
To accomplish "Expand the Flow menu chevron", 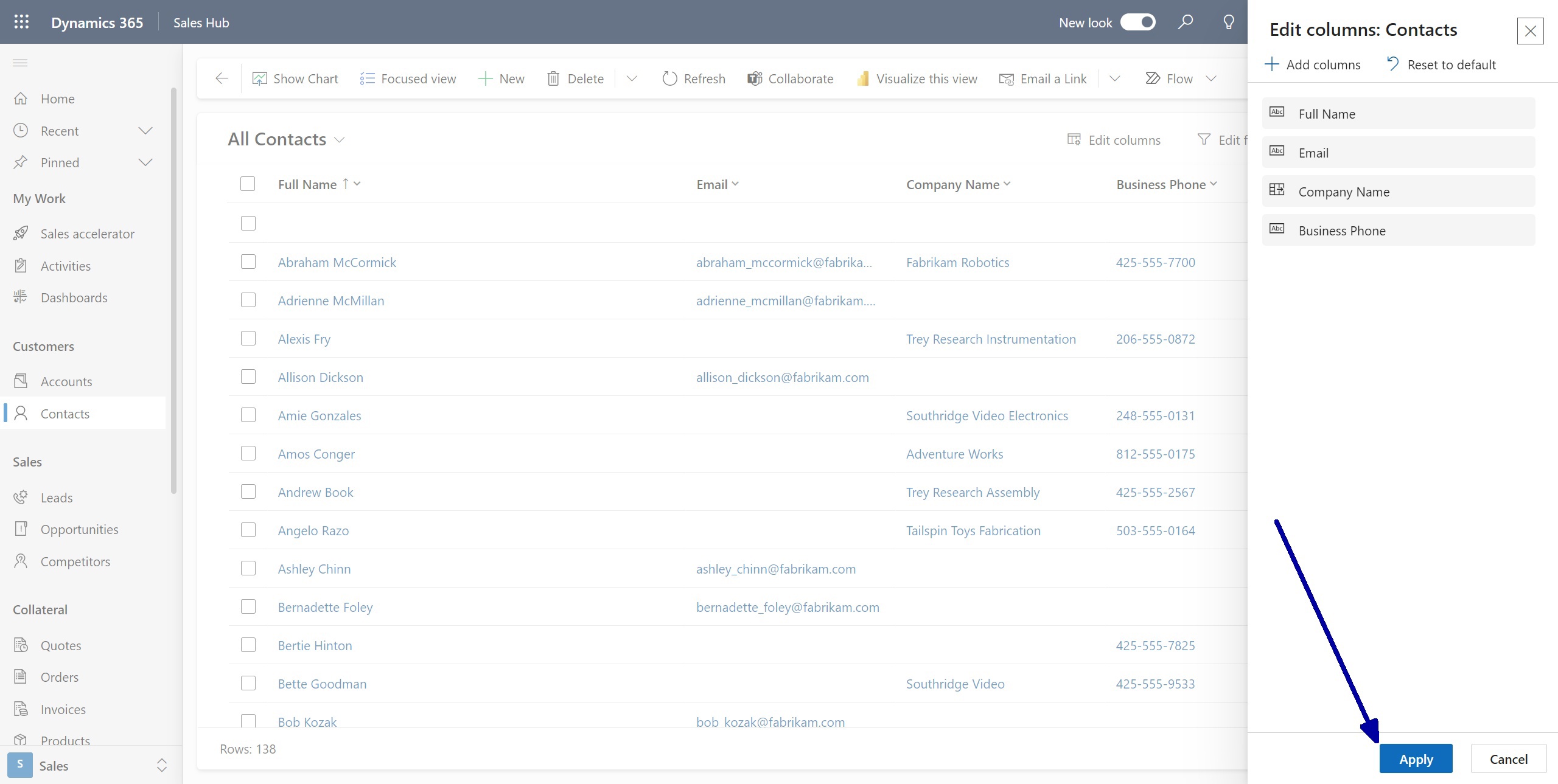I will point(1211,78).
